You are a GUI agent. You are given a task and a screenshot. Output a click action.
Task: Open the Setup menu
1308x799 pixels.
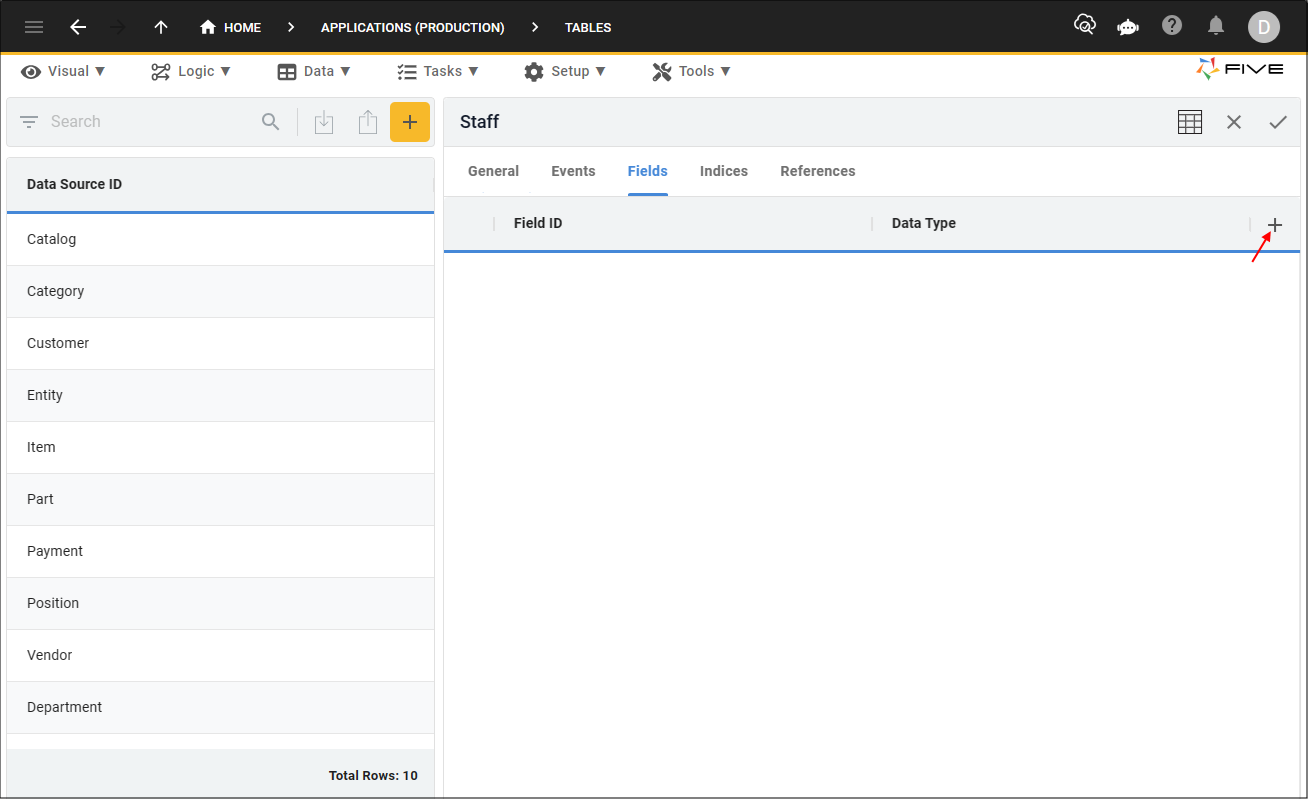565,71
